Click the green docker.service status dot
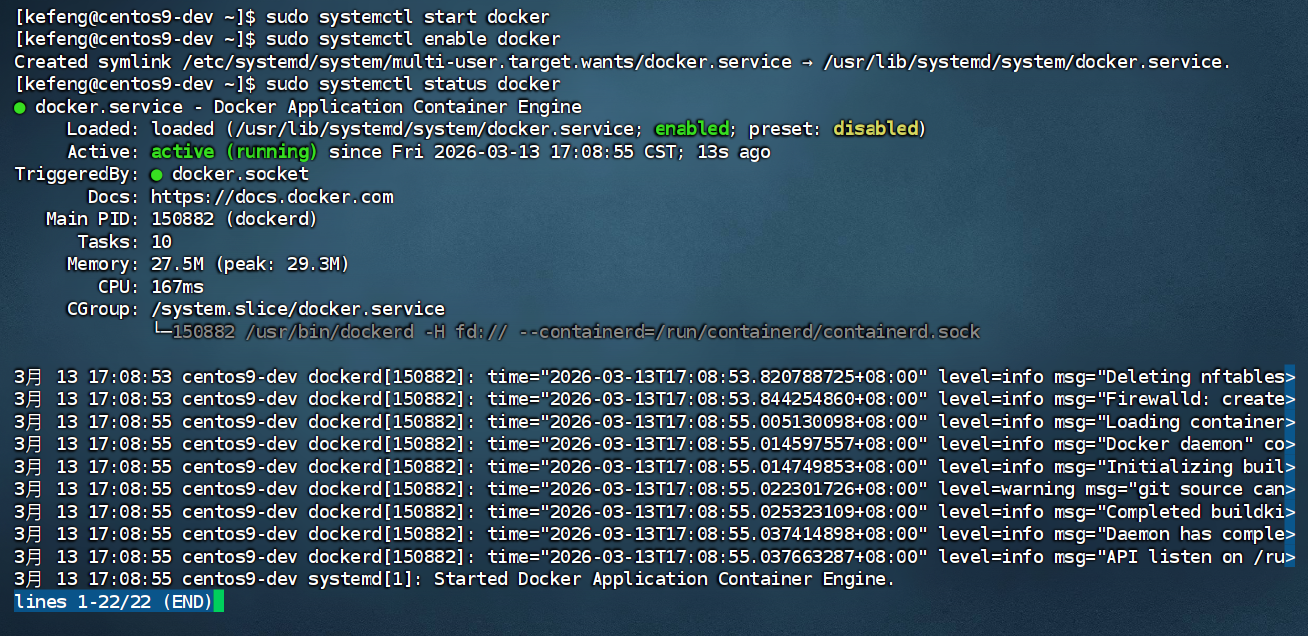1308x636 pixels. [x=19, y=106]
